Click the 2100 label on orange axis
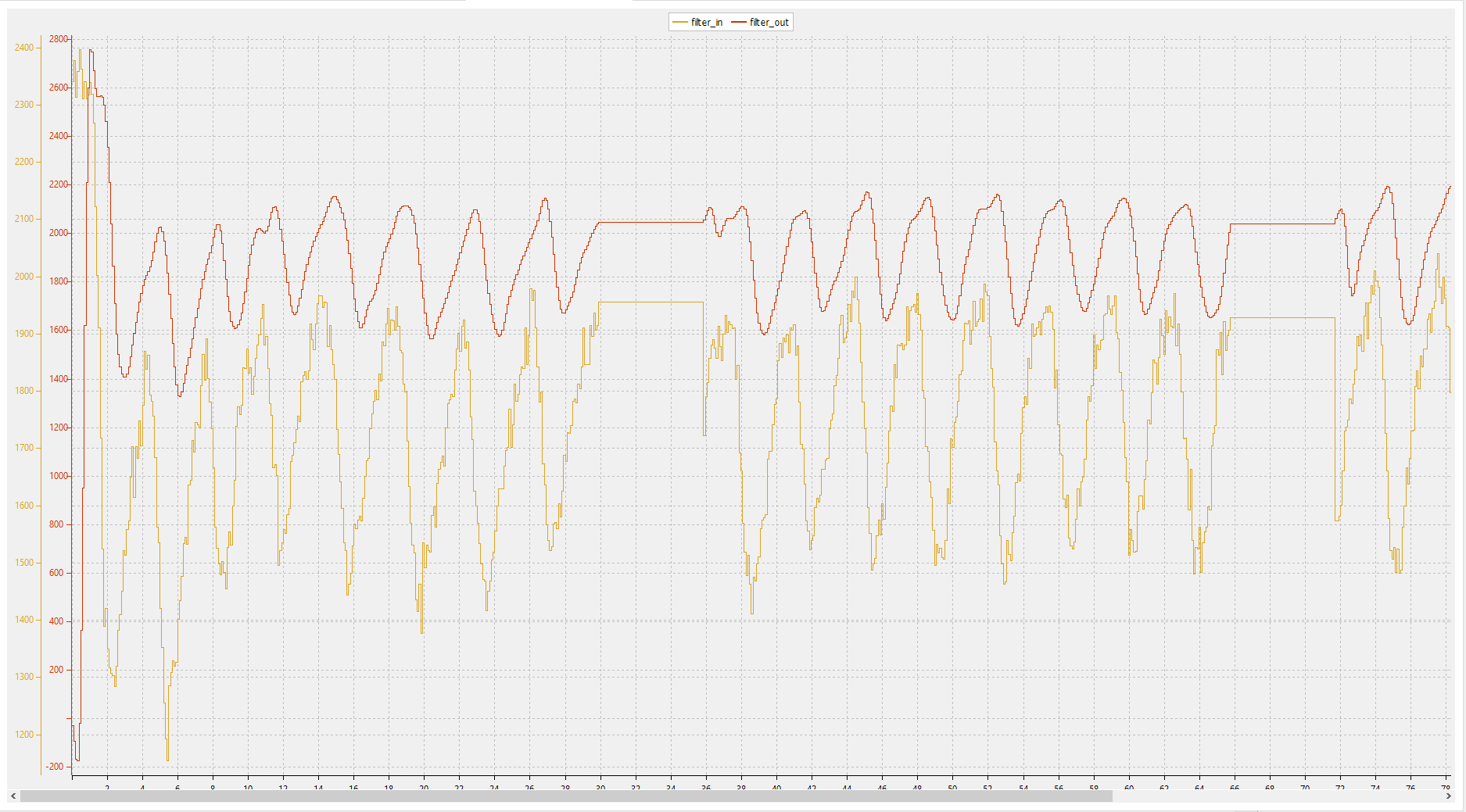 click(24, 219)
